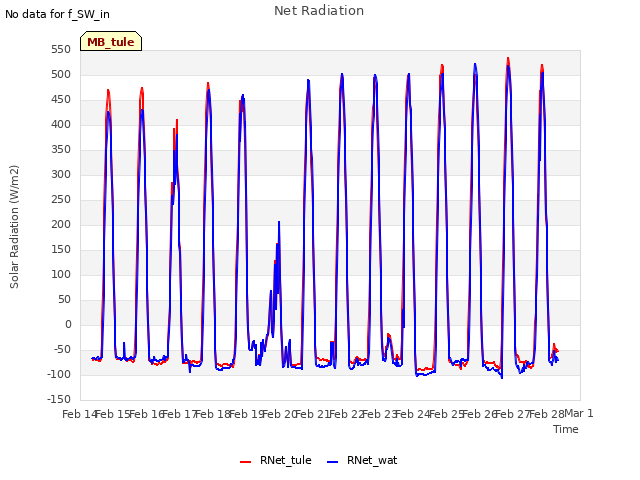Screen dimensions: 640x480
Task: Click the Net Radiation chart title
Action: point(319,11)
